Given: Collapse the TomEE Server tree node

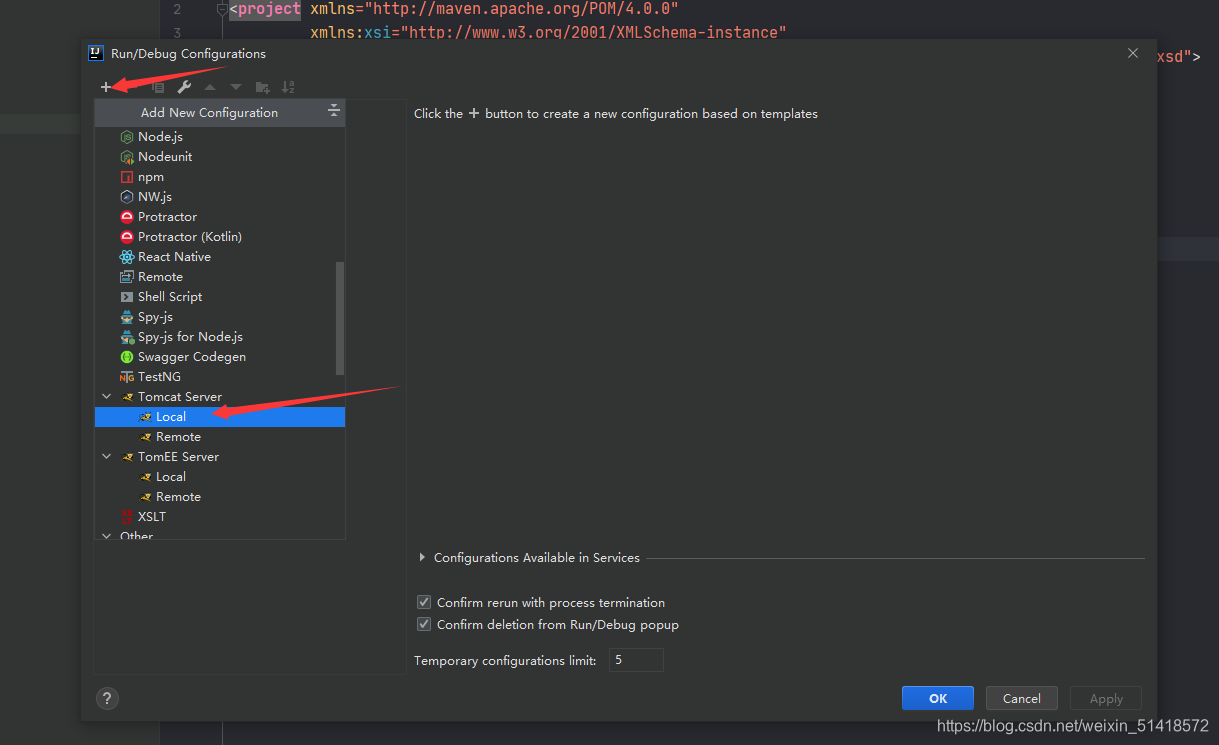Looking at the screenshot, I should 107,457.
